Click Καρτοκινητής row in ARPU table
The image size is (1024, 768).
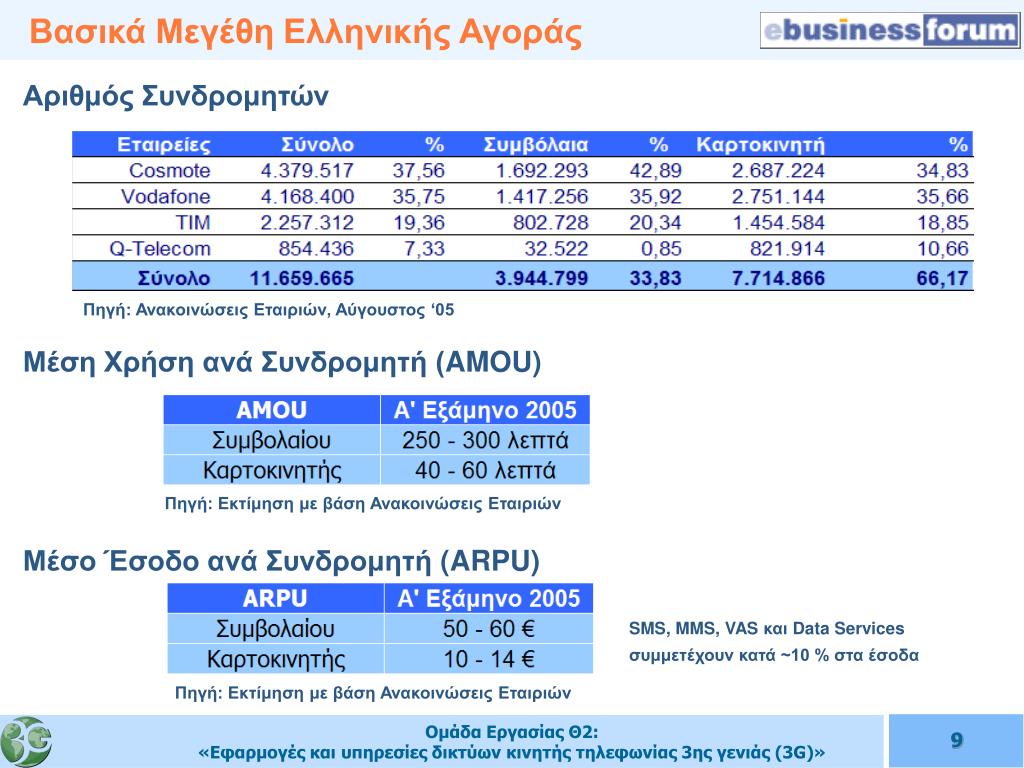(x=275, y=659)
